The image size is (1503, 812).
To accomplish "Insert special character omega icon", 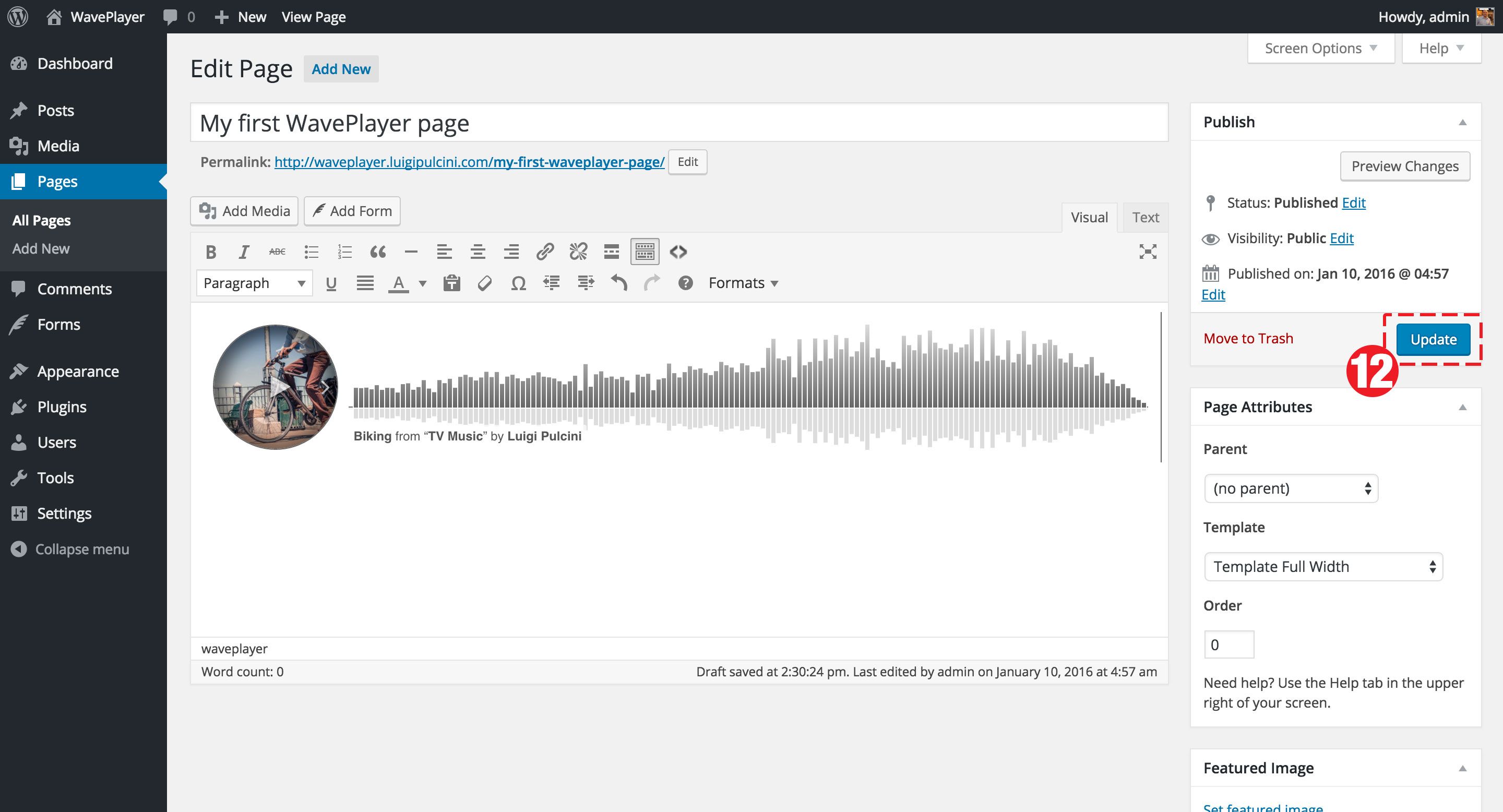I will [518, 283].
